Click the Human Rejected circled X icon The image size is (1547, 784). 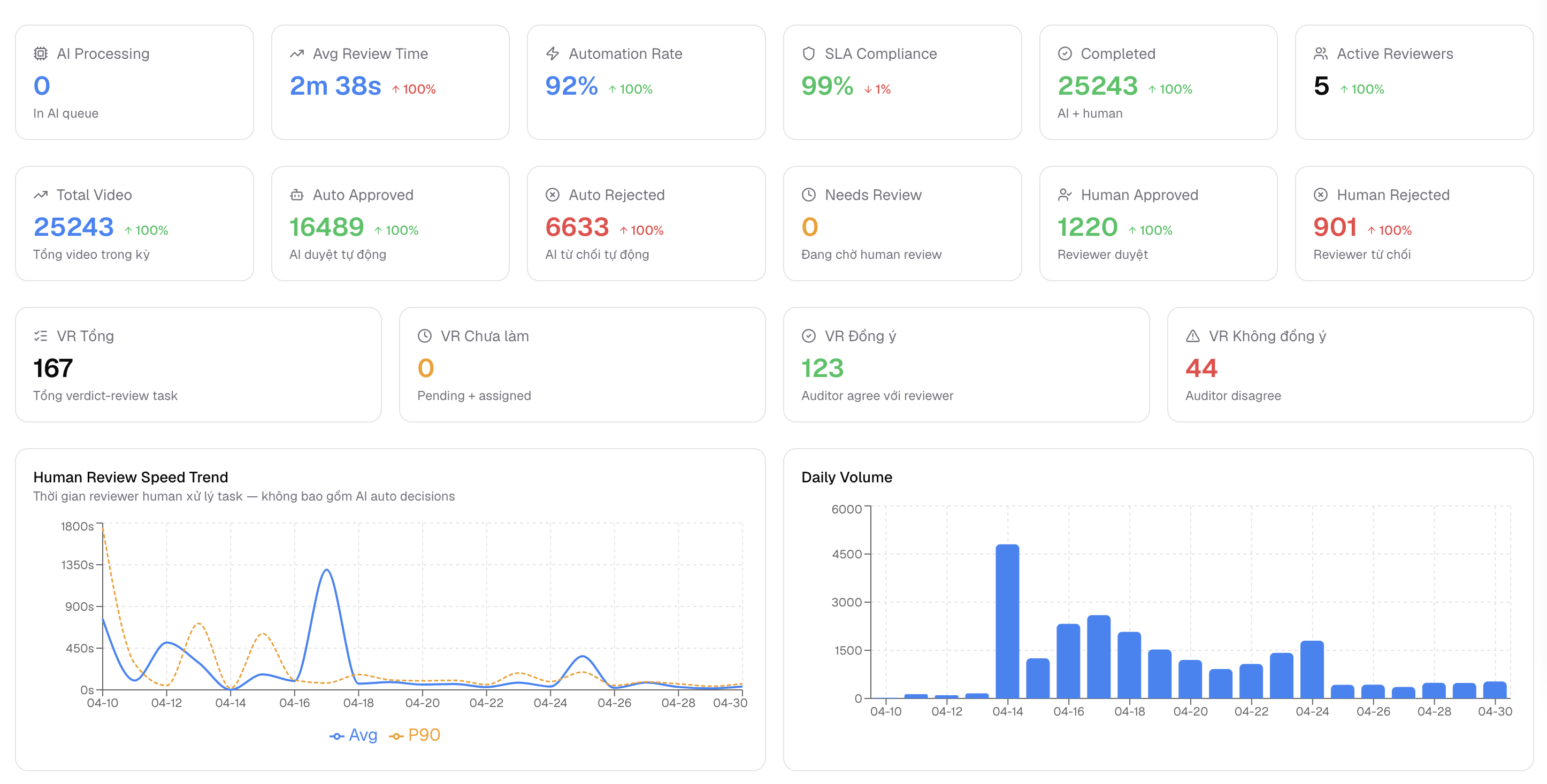pyautogui.click(x=1320, y=195)
